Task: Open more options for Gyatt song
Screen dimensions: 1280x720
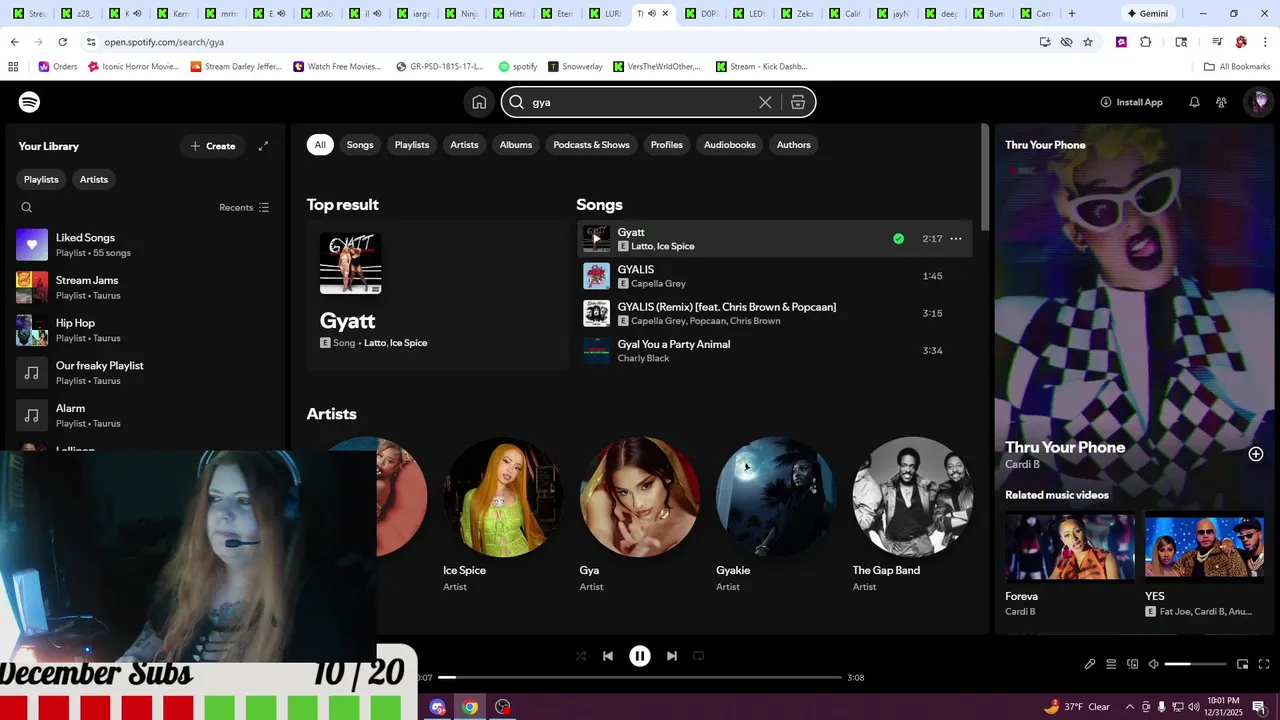Action: point(956,239)
